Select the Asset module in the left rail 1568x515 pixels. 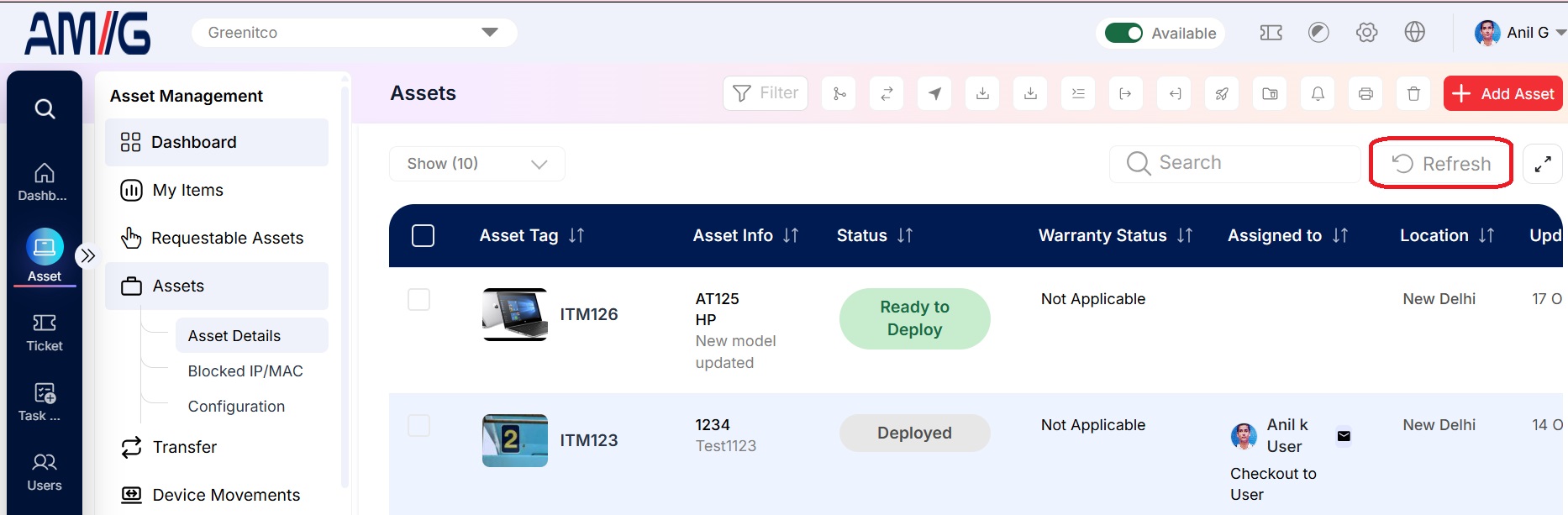45,256
